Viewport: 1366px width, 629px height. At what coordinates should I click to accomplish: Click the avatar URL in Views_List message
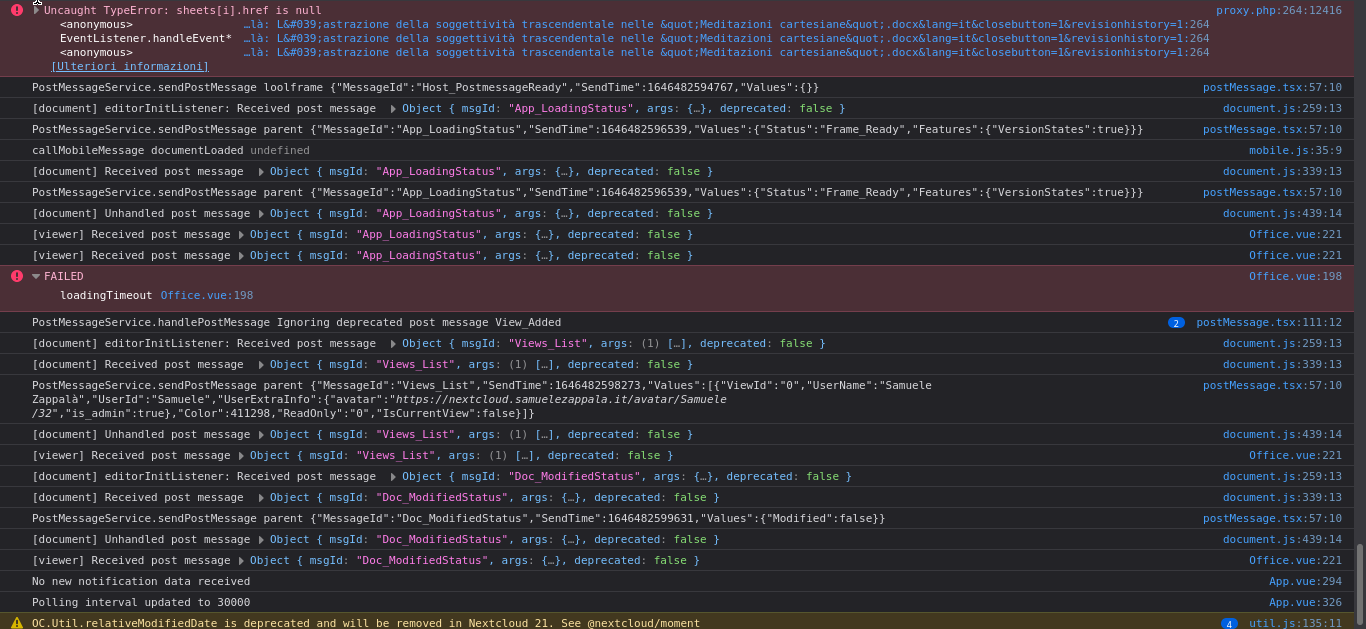click(x=561, y=399)
